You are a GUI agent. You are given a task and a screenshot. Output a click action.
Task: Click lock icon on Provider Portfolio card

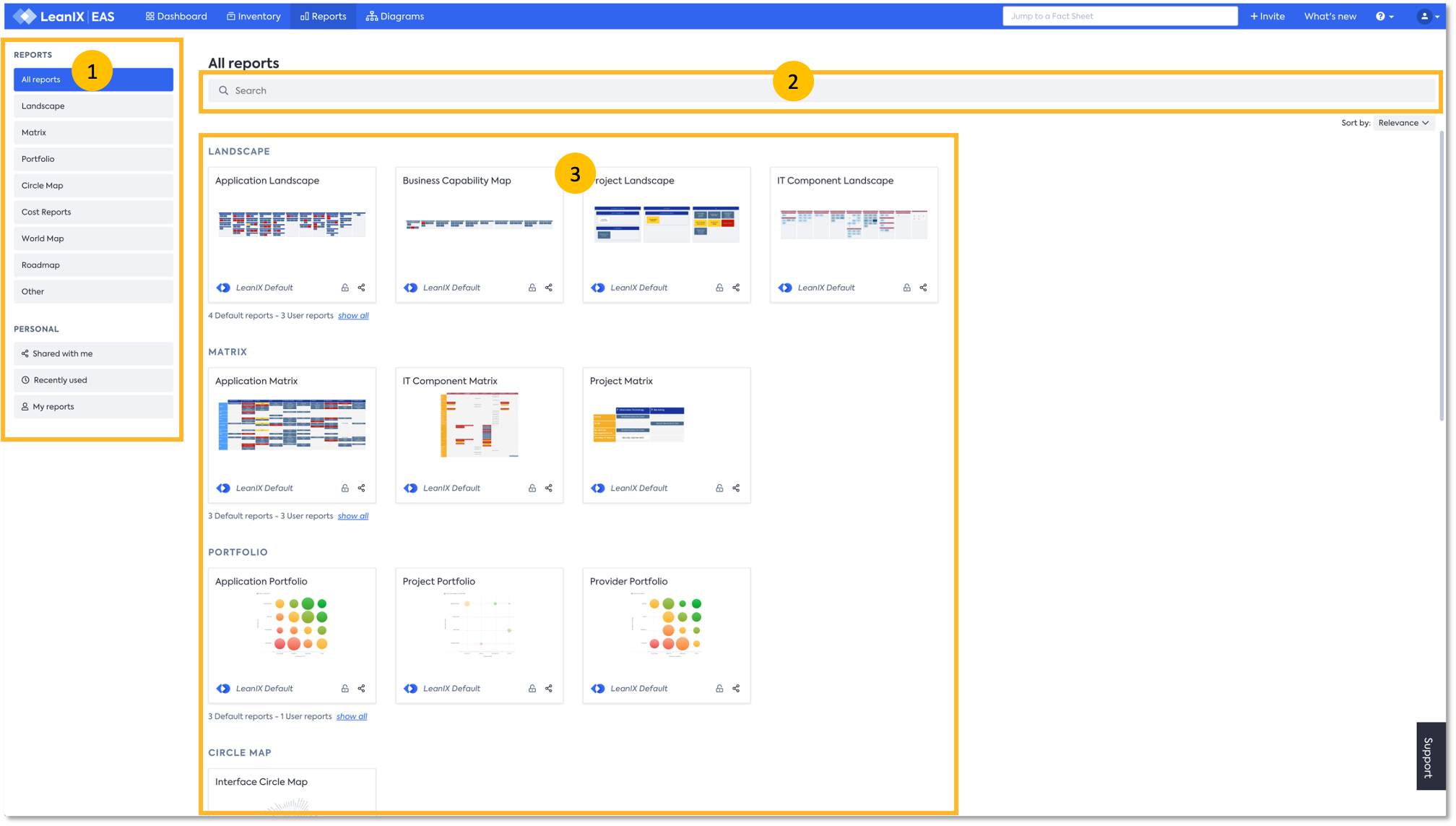click(719, 688)
